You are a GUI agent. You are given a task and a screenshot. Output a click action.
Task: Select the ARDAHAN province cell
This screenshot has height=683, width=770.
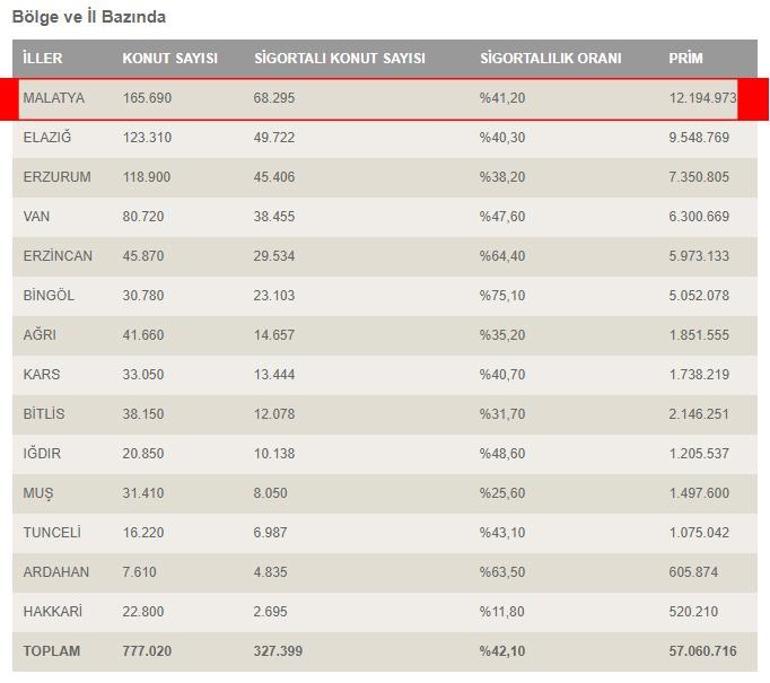click(56, 572)
